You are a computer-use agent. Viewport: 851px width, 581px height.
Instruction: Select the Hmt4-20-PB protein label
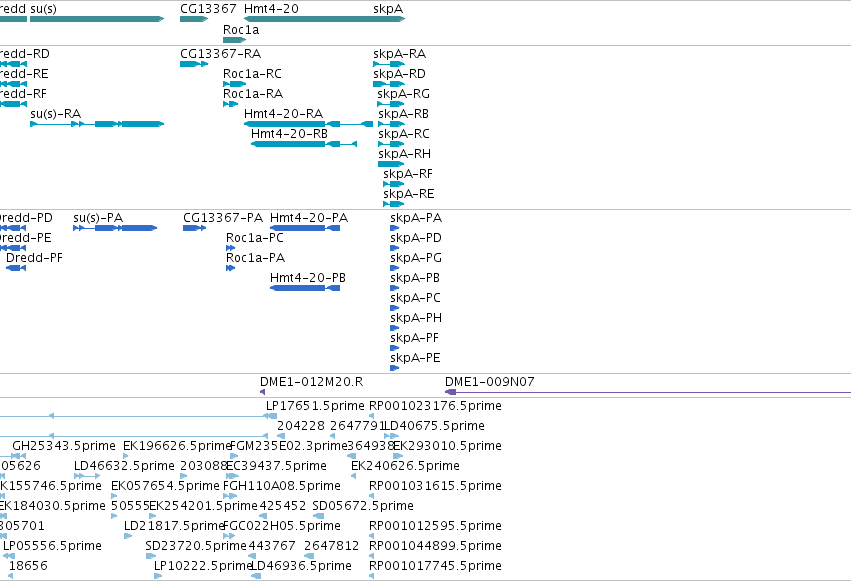[x=308, y=278]
